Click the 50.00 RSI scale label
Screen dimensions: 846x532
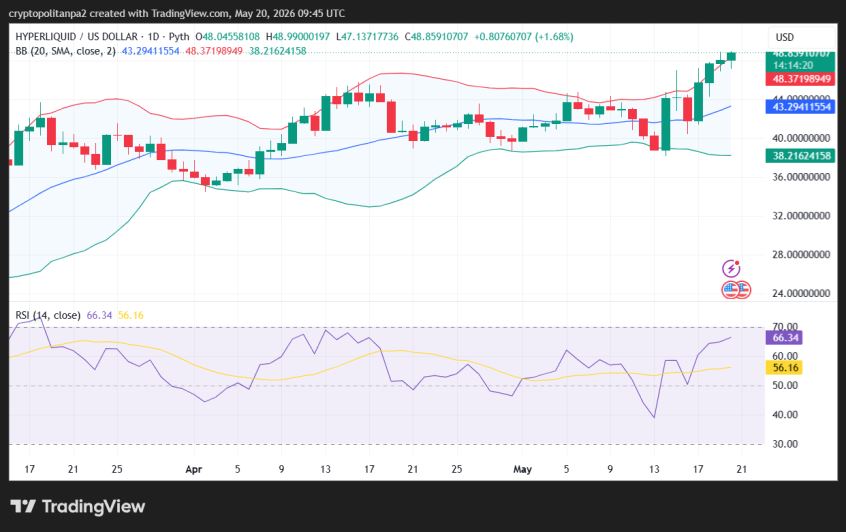(x=785, y=385)
